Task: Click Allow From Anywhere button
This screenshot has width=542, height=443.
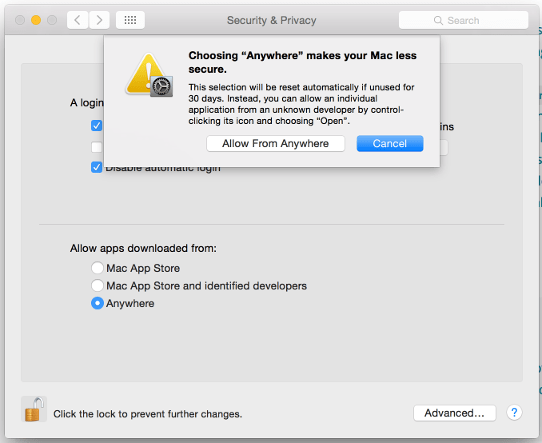Action: click(x=275, y=143)
